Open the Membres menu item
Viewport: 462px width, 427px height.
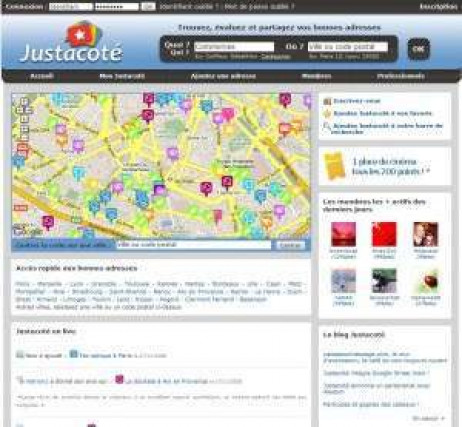pyautogui.click(x=316, y=76)
